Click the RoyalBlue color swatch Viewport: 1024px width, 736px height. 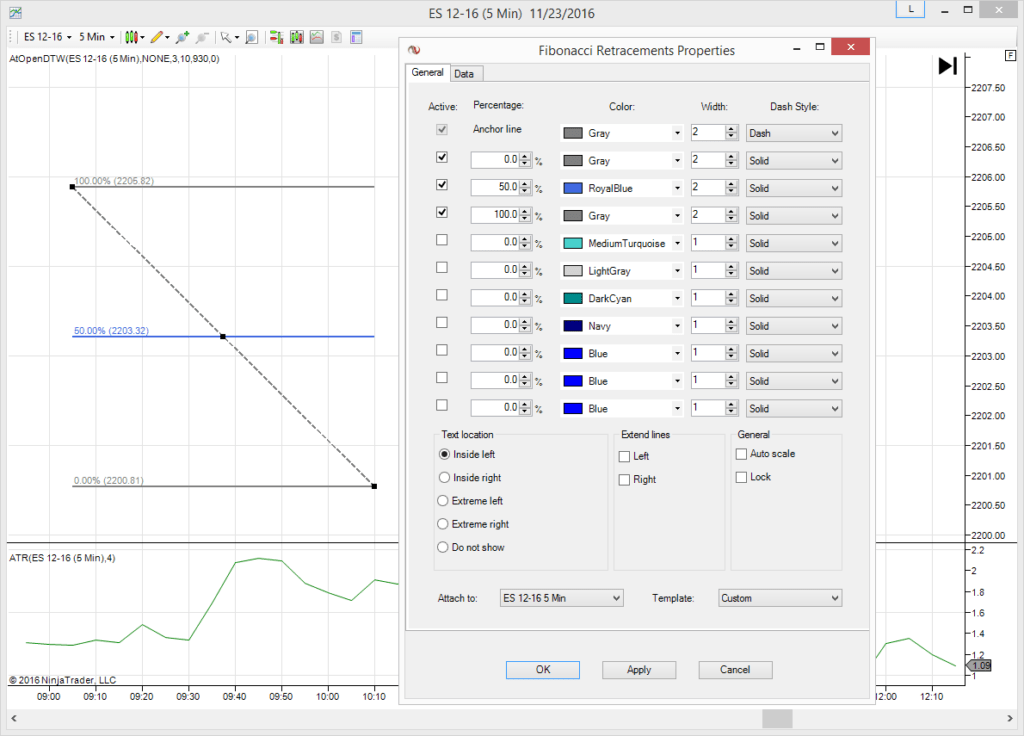click(573, 188)
